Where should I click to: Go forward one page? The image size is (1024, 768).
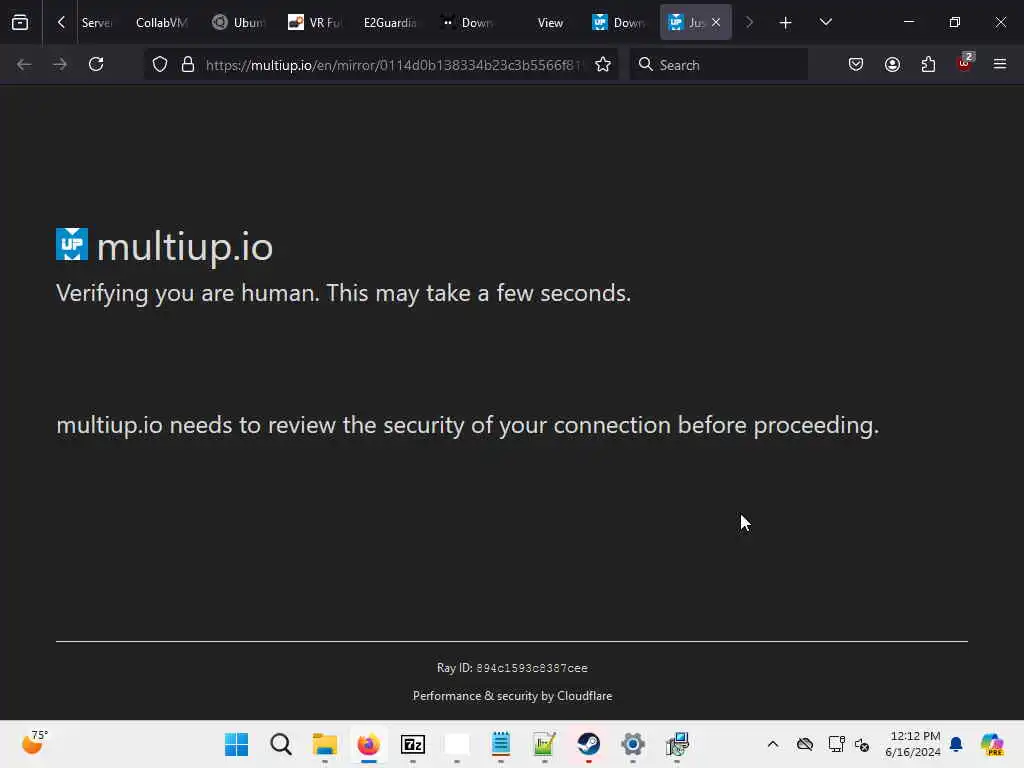click(x=60, y=65)
